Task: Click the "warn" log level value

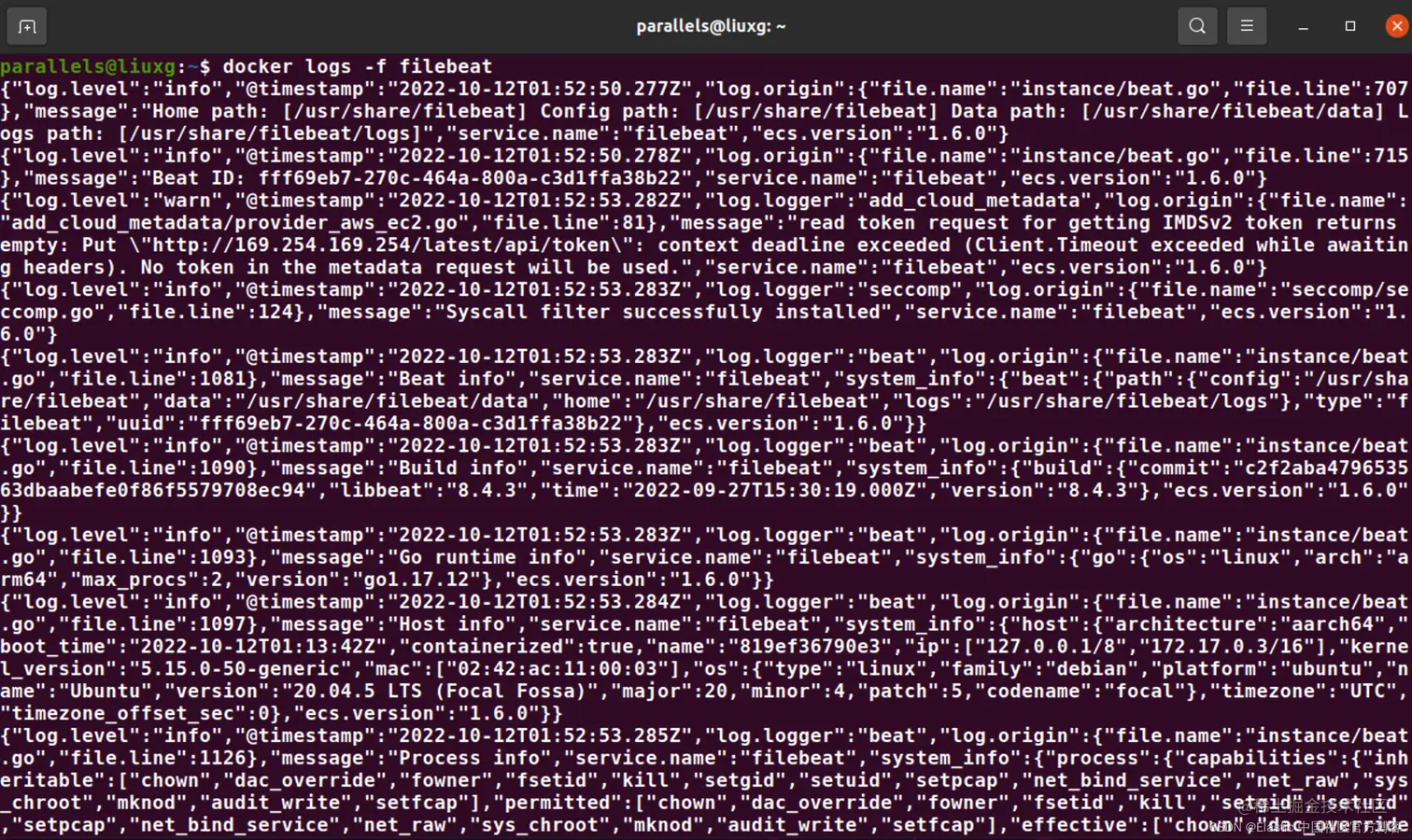Action: coord(188,201)
